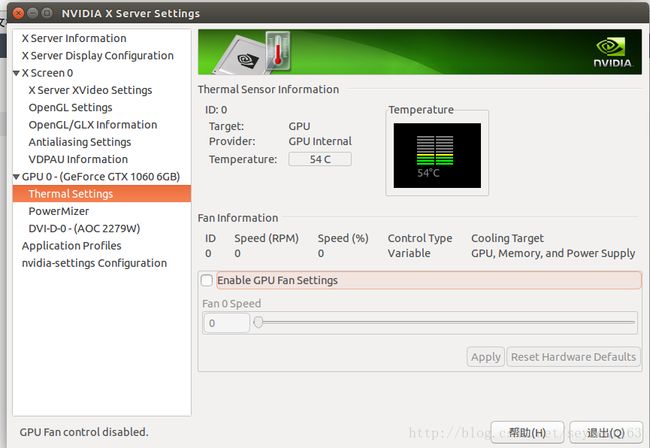Open Antialiasing Settings page
650x448 pixels.
tap(80, 142)
